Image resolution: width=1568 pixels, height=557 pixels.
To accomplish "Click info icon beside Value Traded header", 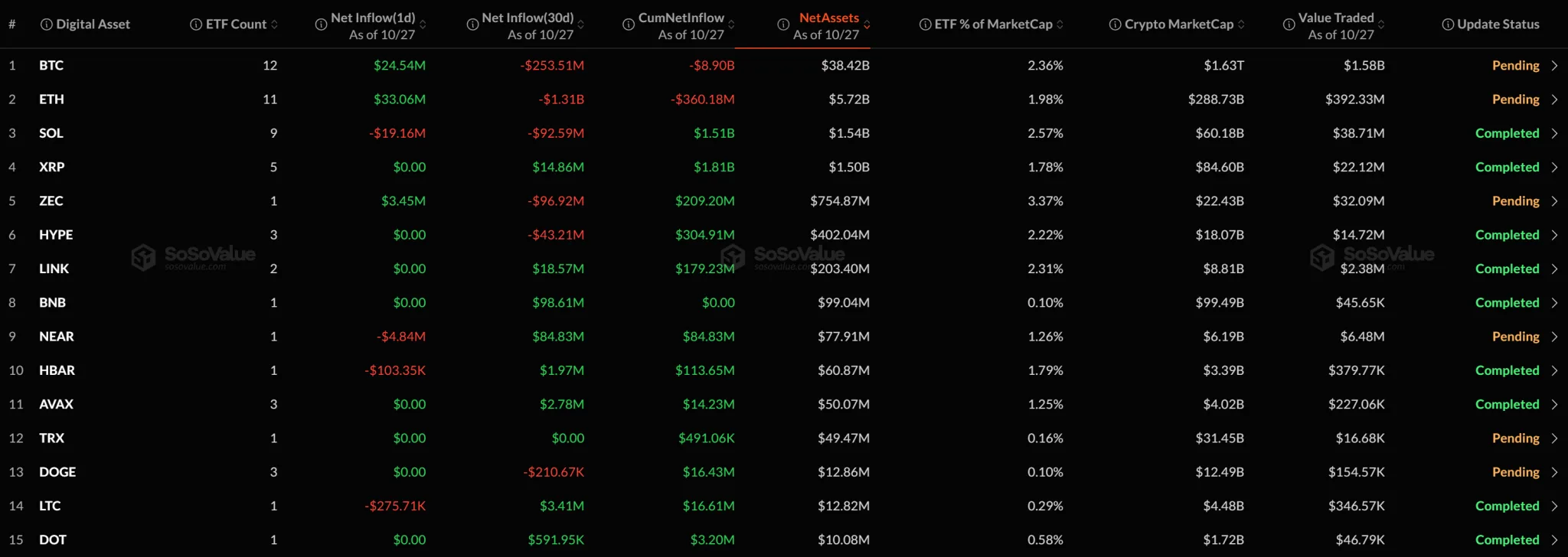I will 1289,24.
